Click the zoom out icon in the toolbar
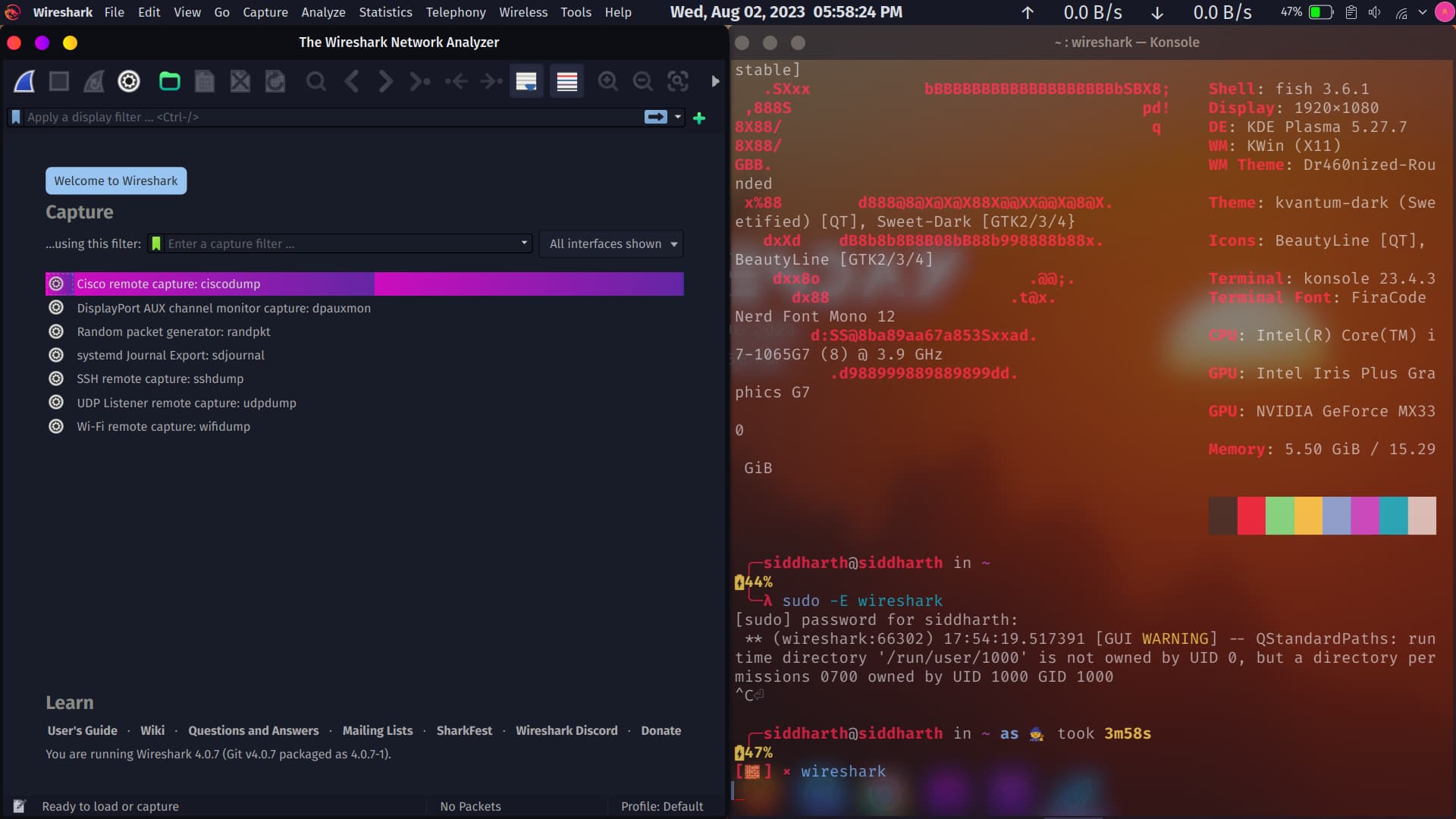 point(642,81)
